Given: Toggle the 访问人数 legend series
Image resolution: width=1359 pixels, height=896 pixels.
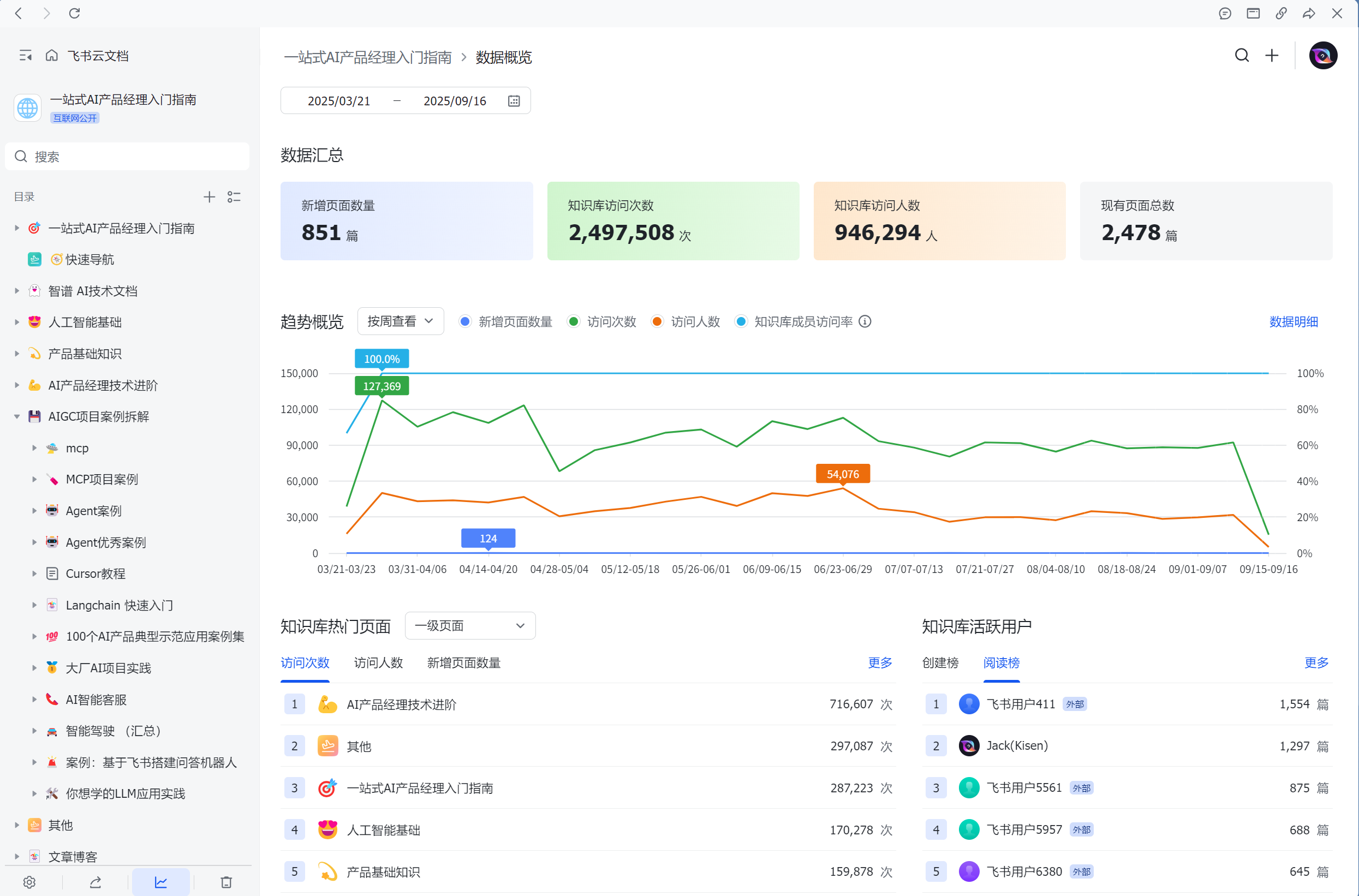Looking at the screenshot, I should pyautogui.click(x=685, y=322).
